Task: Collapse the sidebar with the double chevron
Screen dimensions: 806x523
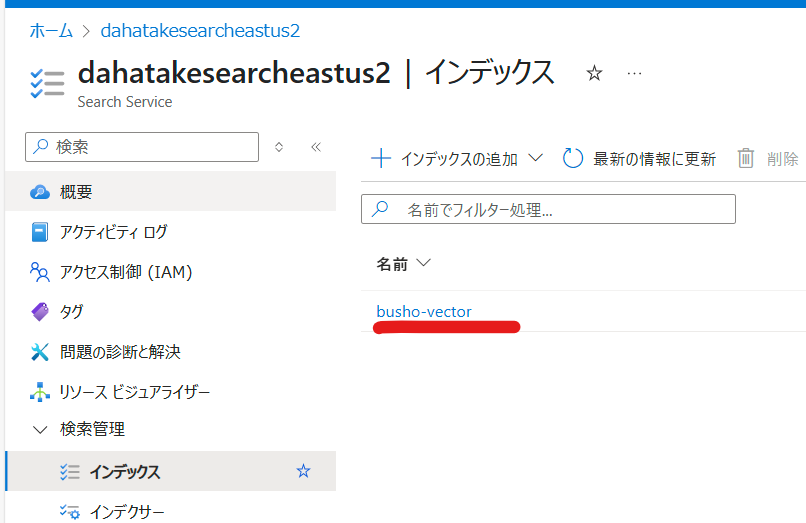Action: pyautogui.click(x=316, y=147)
